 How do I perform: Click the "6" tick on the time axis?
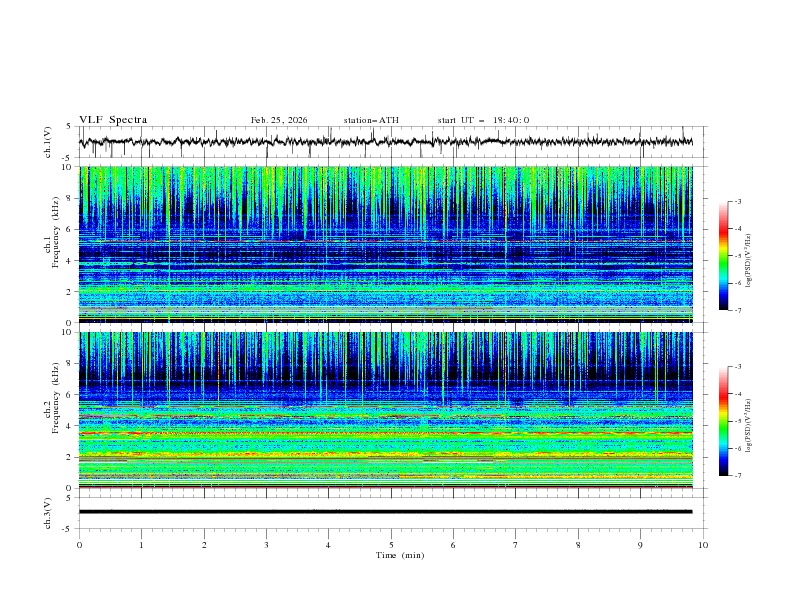pos(453,545)
